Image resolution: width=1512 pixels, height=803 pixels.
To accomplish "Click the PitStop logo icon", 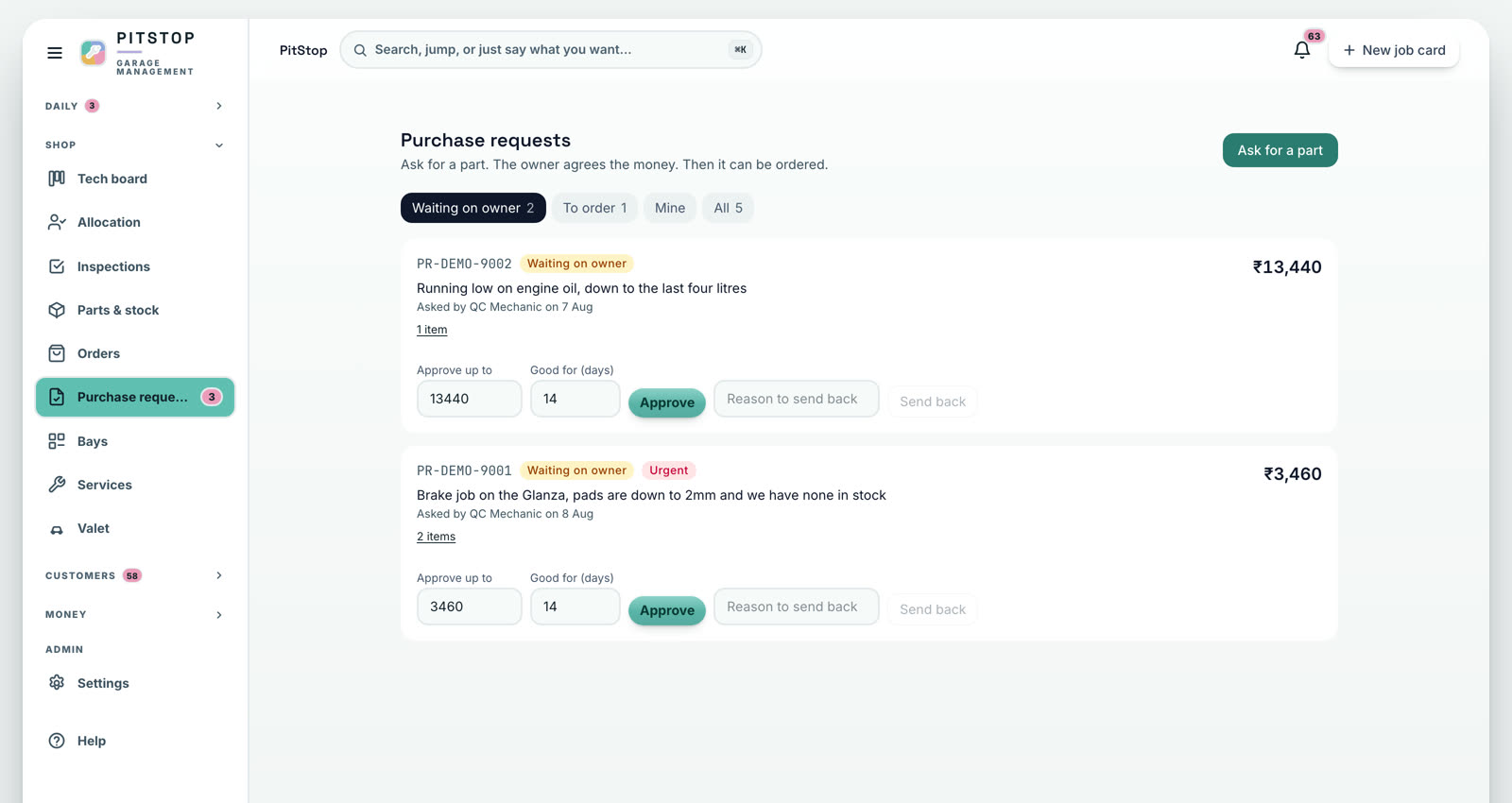I will 93,53.
